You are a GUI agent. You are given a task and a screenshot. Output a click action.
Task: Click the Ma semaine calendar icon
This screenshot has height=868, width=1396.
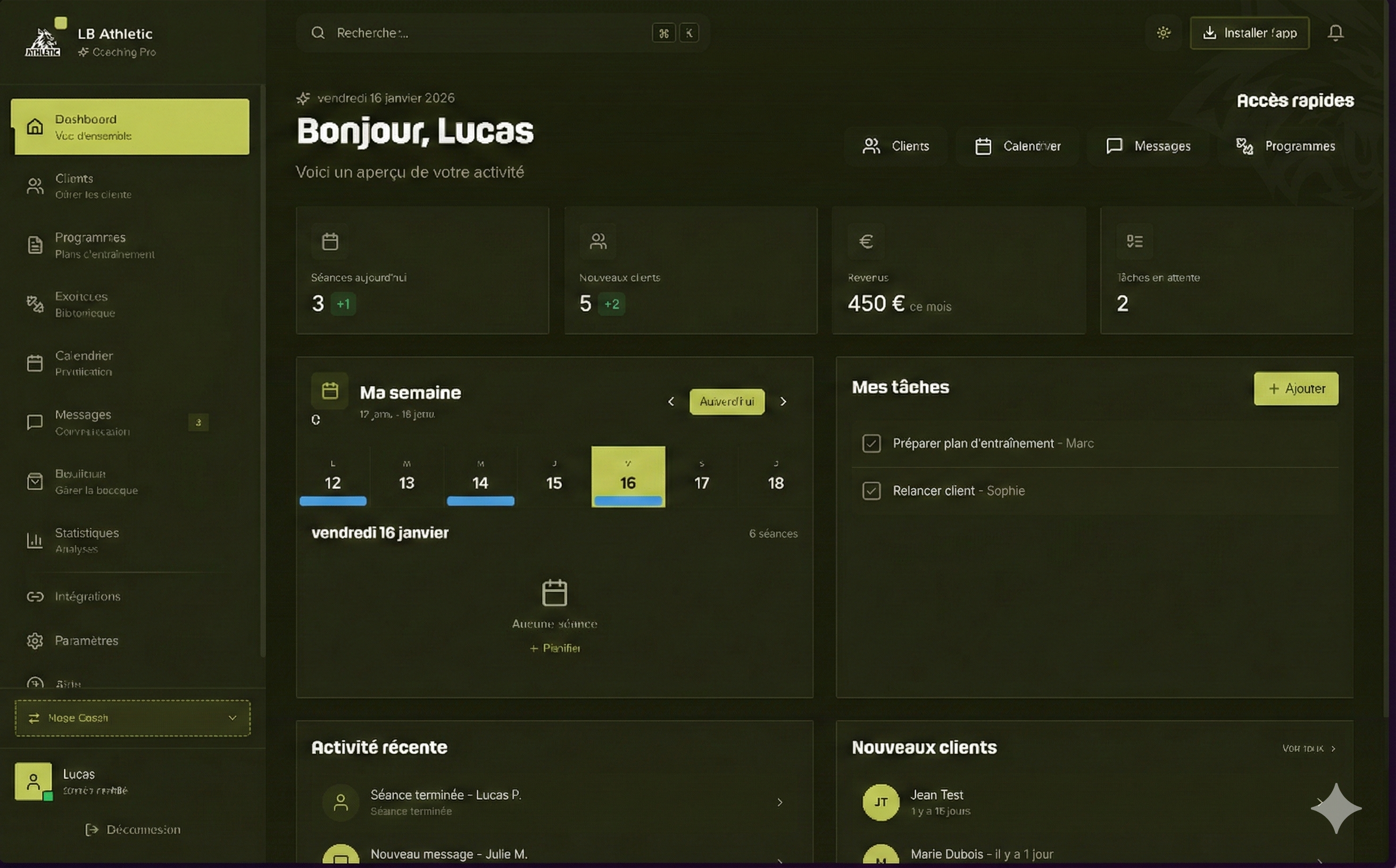click(330, 391)
